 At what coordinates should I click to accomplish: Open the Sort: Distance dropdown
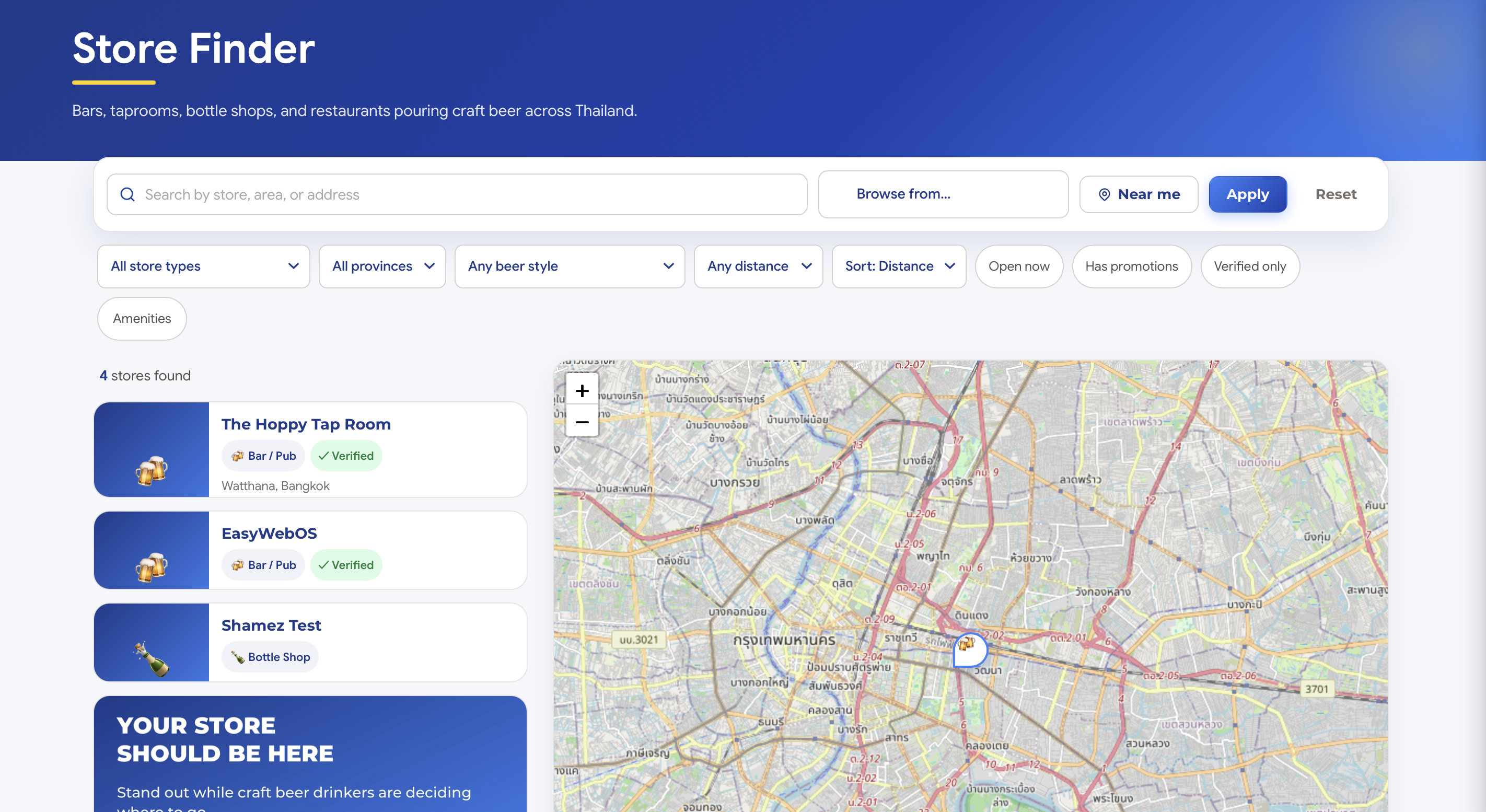click(899, 266)
